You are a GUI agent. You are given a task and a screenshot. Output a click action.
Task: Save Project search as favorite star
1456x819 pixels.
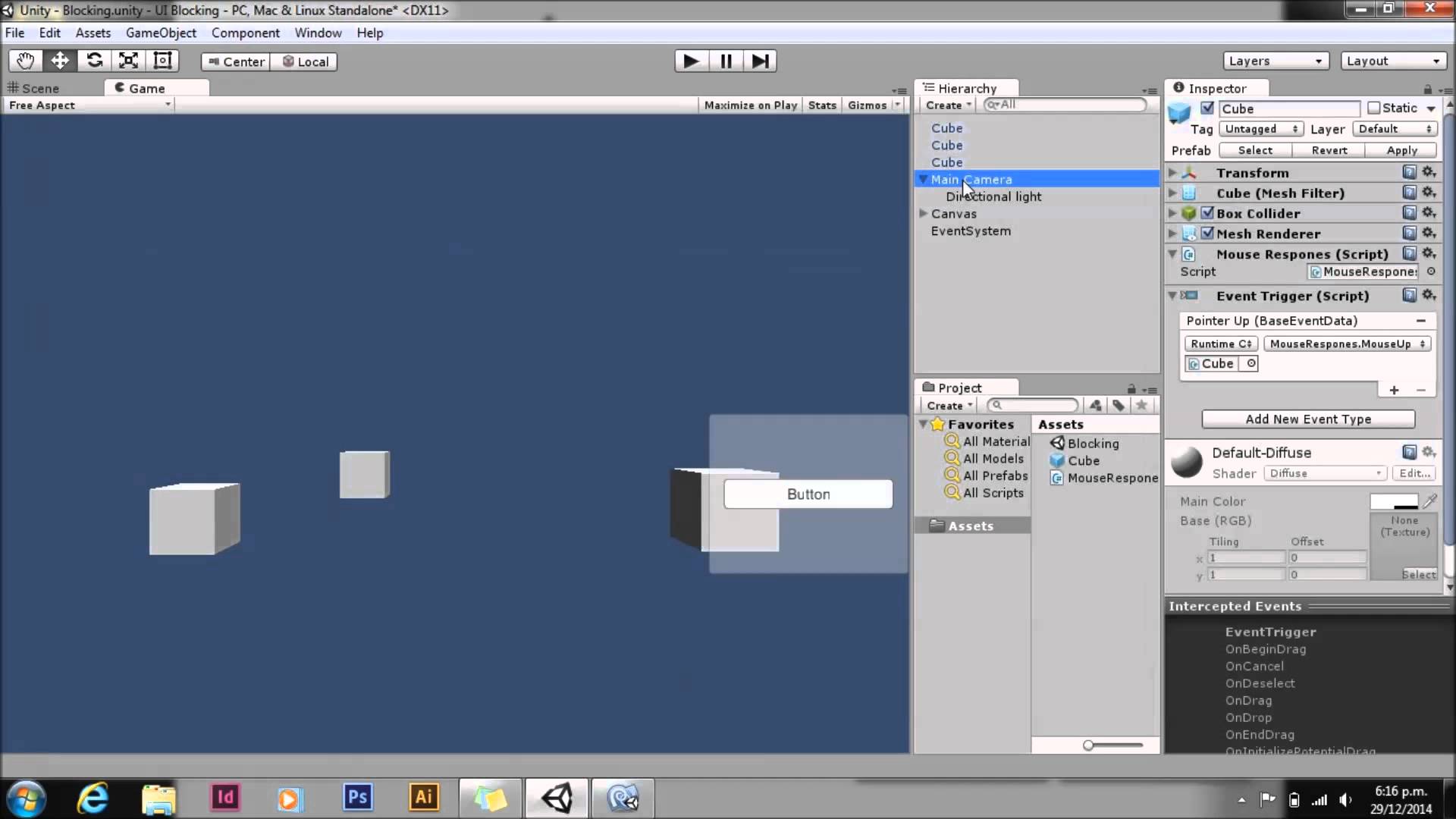click(1141, 406)
